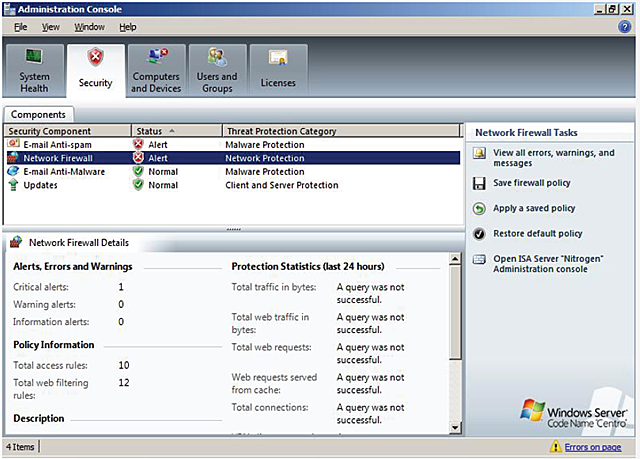Click the Network Firewall Details header icon

16,242
